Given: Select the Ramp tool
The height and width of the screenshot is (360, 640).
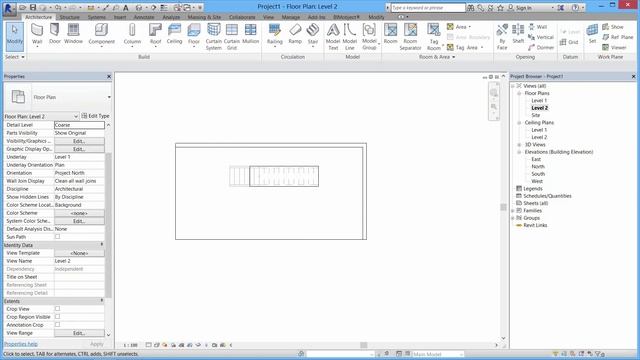Looking at the screenshot, I should pos(295,33).
